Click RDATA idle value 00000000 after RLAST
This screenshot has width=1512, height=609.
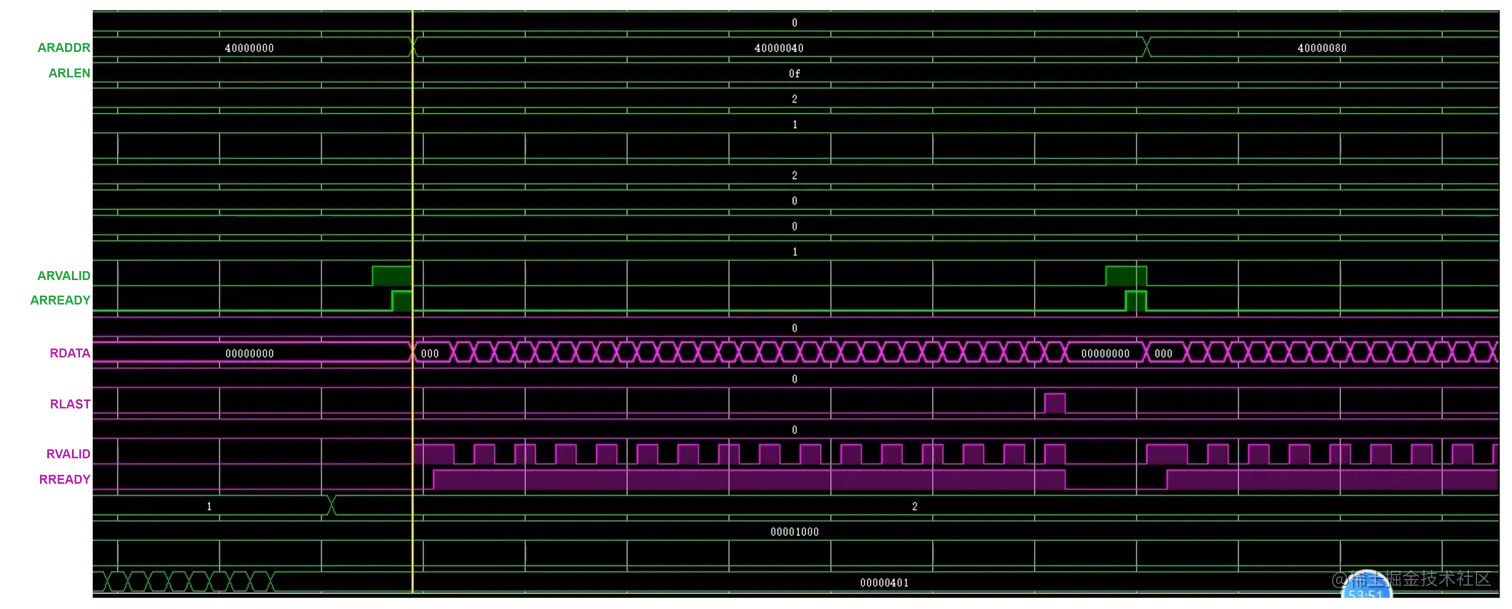1105,353
